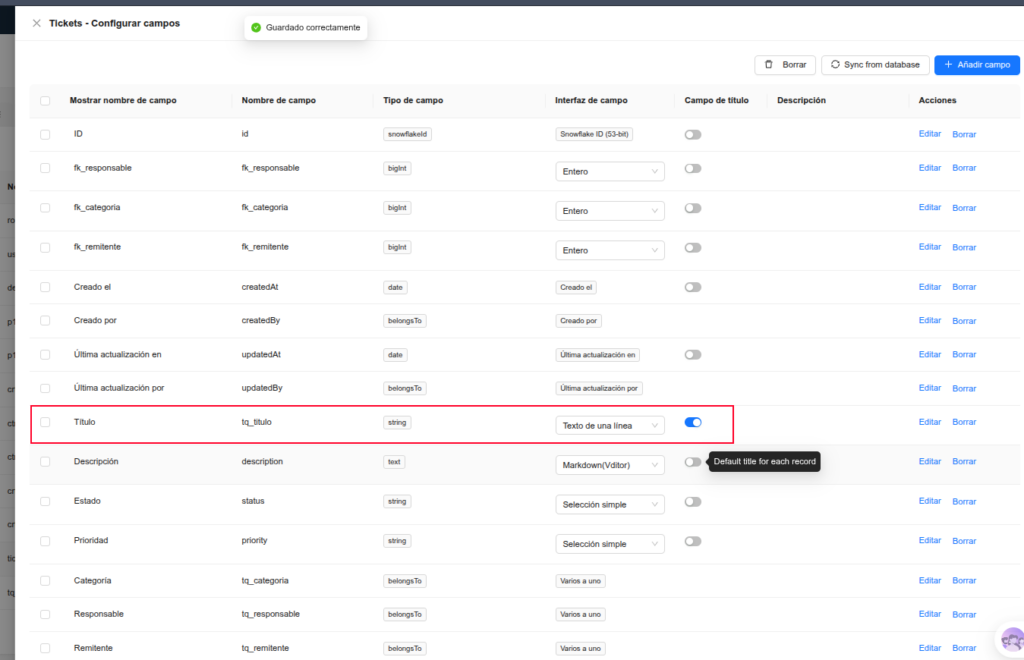Click the Borrar toolbar button
Image resolution: width=1024 pixels, height=660 pixels.
[x=785, y=65]
